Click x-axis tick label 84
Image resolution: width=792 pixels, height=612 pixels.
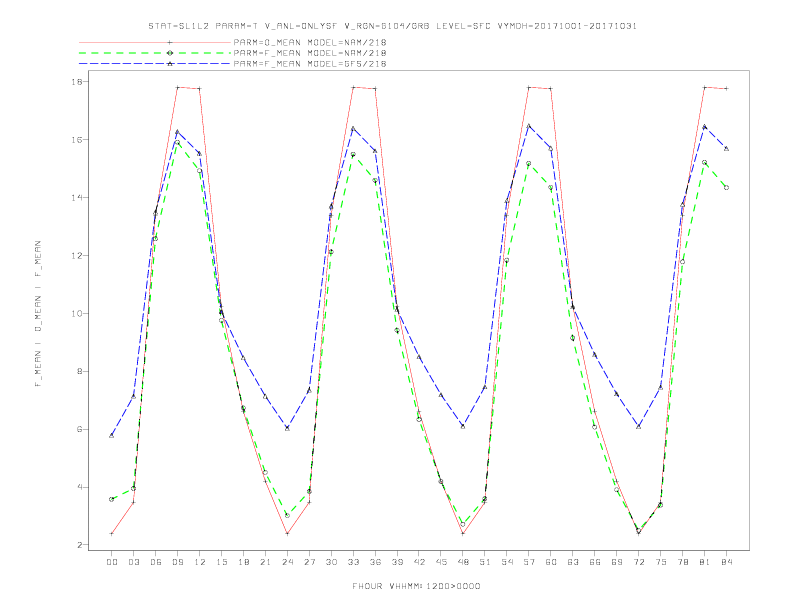coord(726,562)
